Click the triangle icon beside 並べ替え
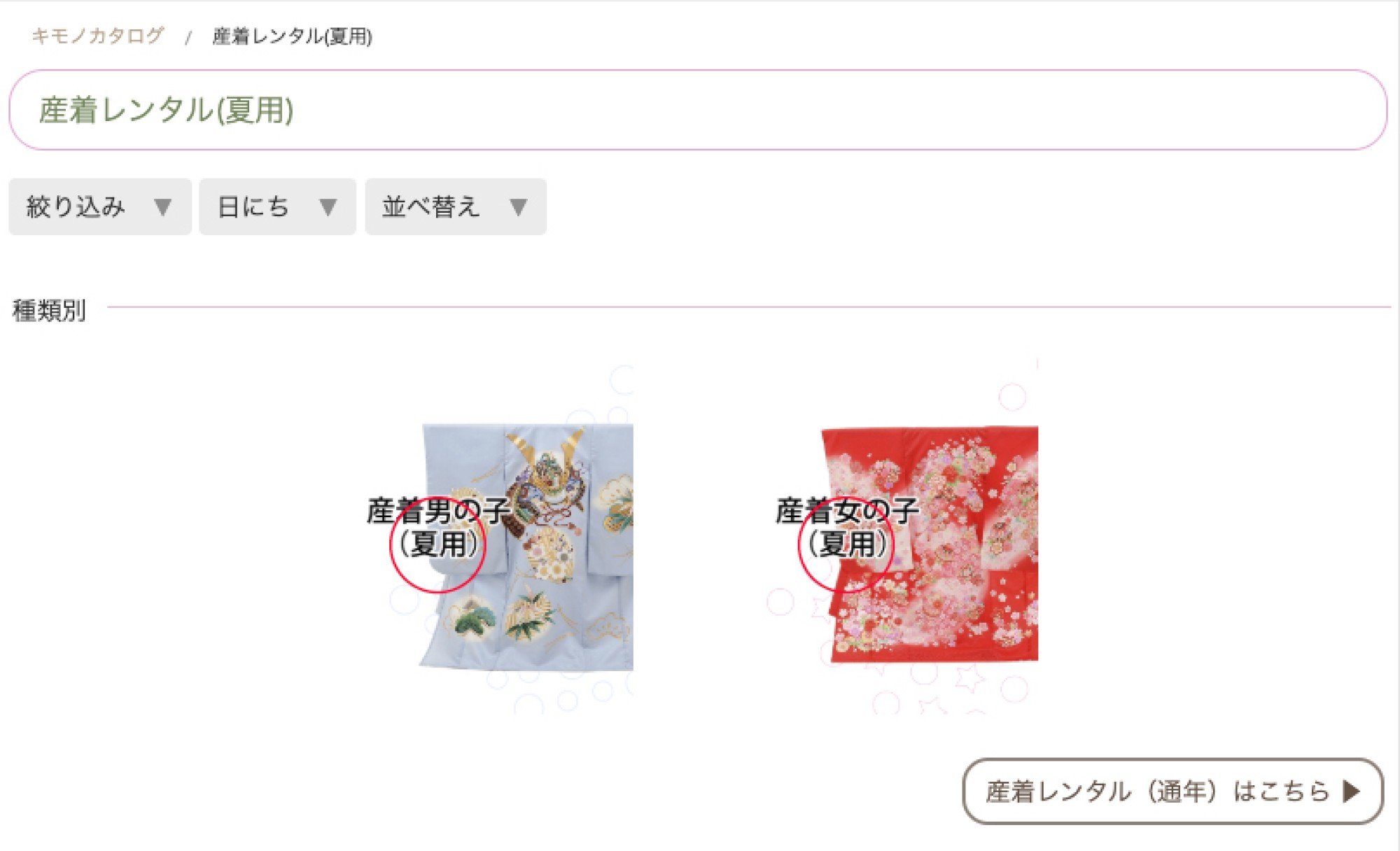Image resolution: width=1400 pixels, height=851 pixels. pyautogui.click(x=518, y=207)
